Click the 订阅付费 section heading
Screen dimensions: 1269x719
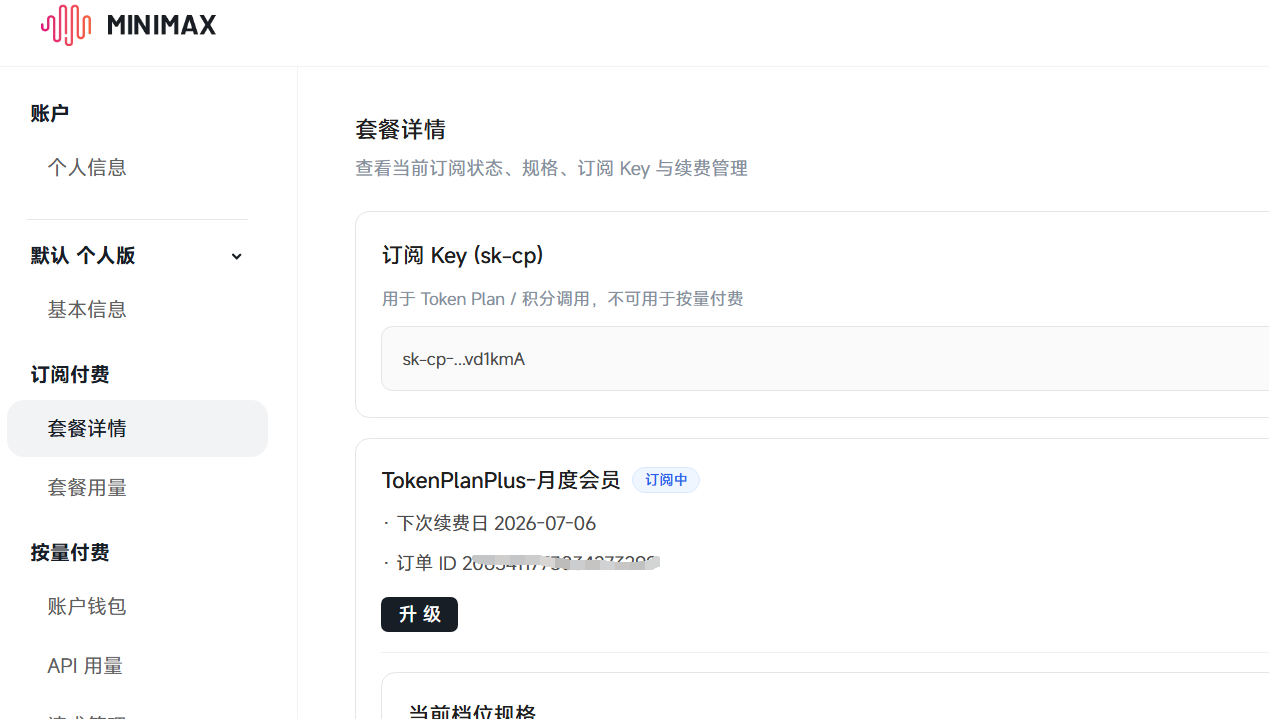tap(70, 374)
